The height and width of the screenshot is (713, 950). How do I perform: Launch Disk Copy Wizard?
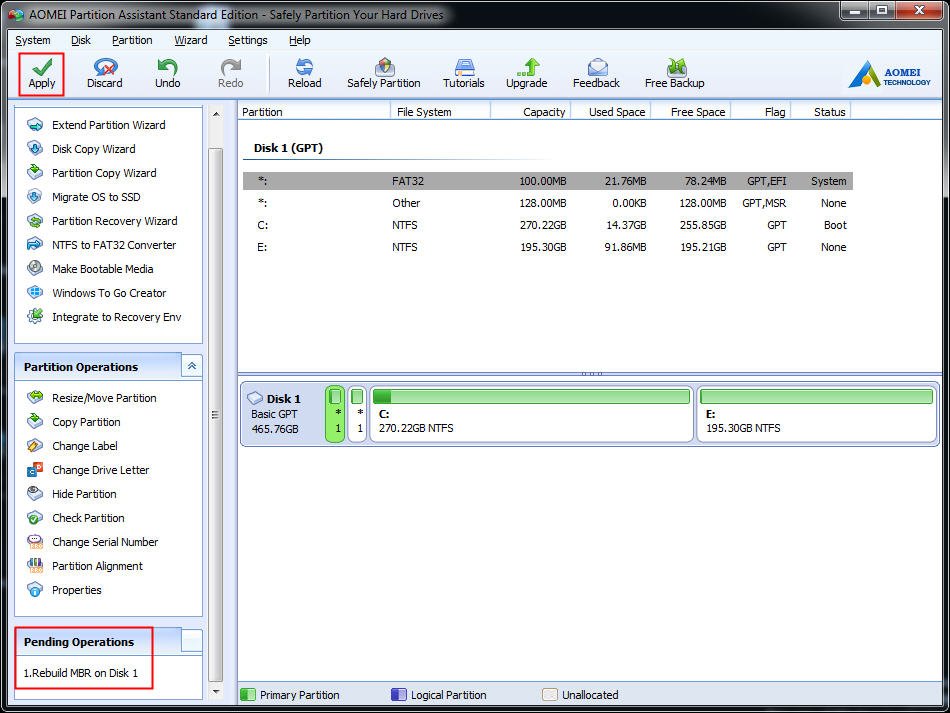point(81,149)
